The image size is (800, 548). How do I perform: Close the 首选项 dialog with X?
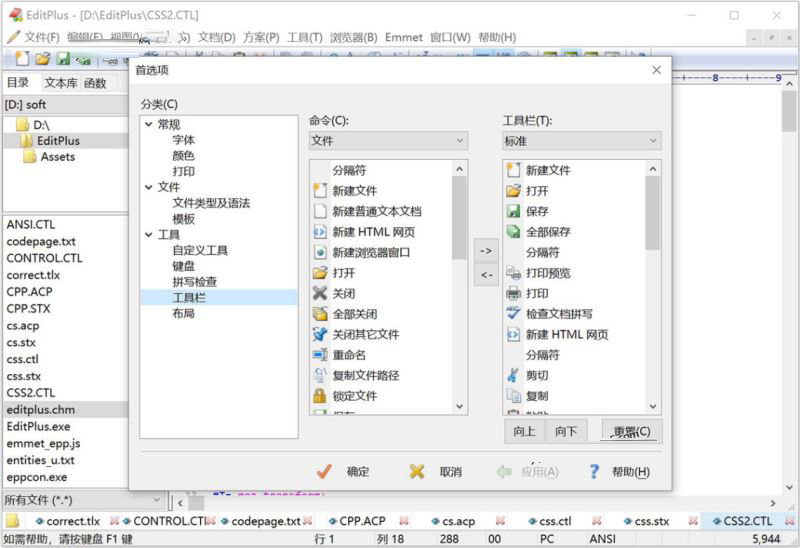tap(657, 70)
